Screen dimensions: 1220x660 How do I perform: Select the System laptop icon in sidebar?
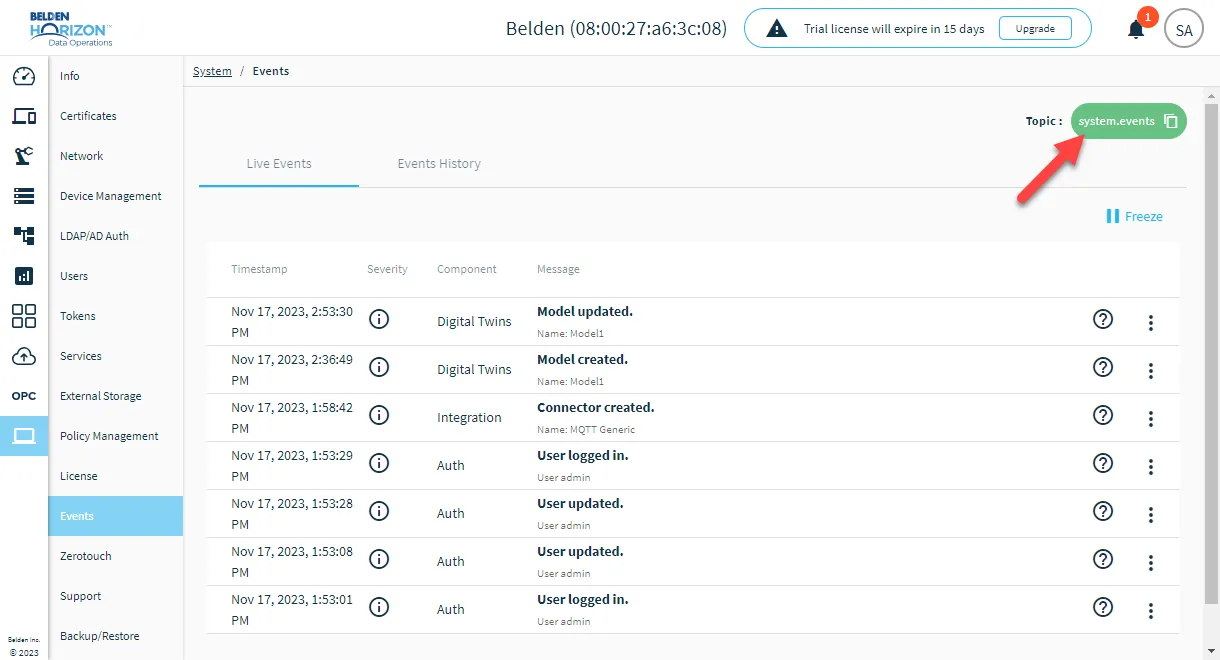(x=24, y=436)
